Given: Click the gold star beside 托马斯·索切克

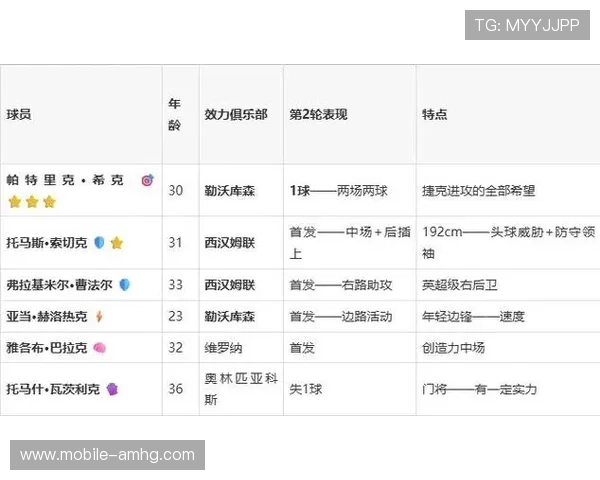Looking at the screenshot, I should tap(117, 243).
